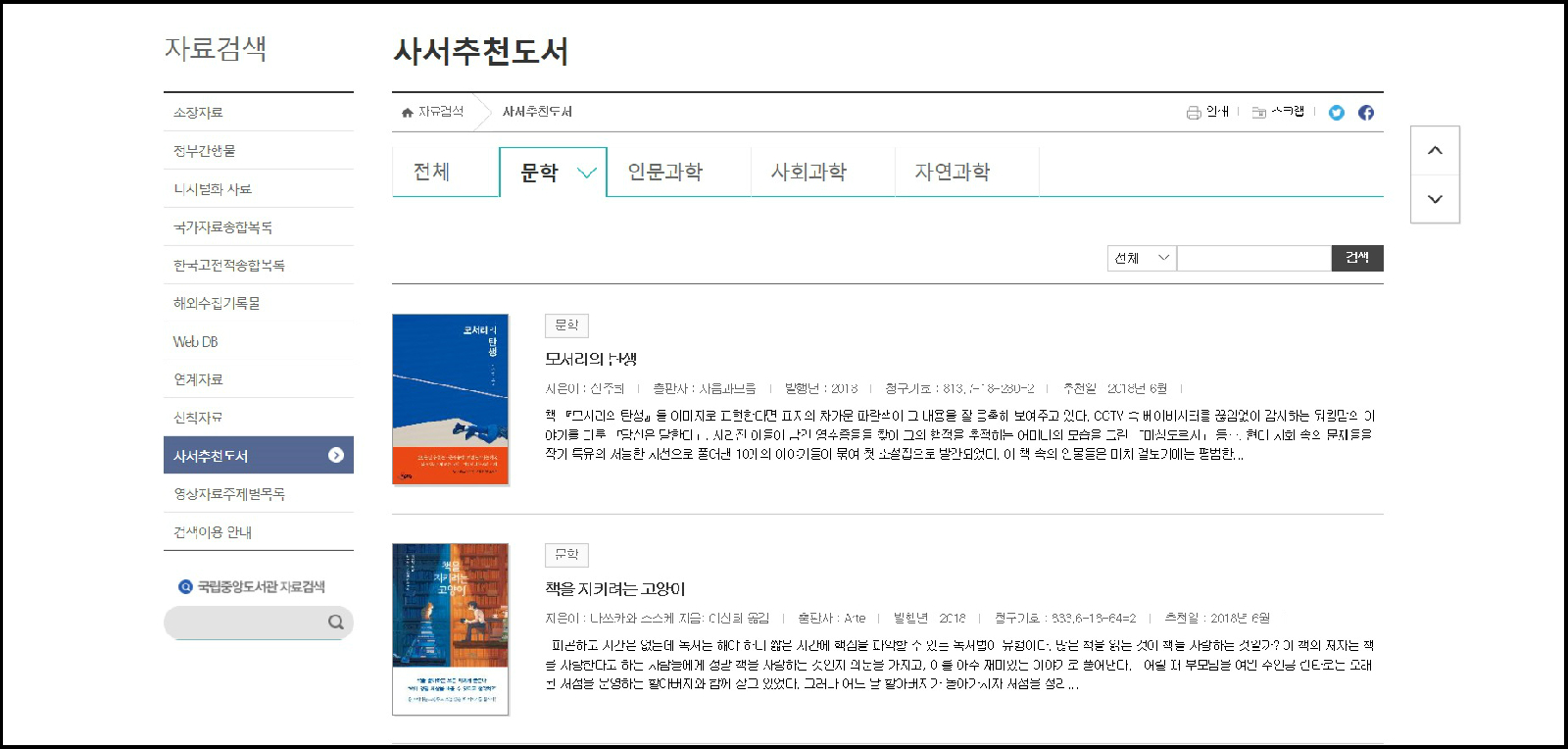Click the keyword input next to 검색 button

pyautogui.click(x=1254, y=258)
